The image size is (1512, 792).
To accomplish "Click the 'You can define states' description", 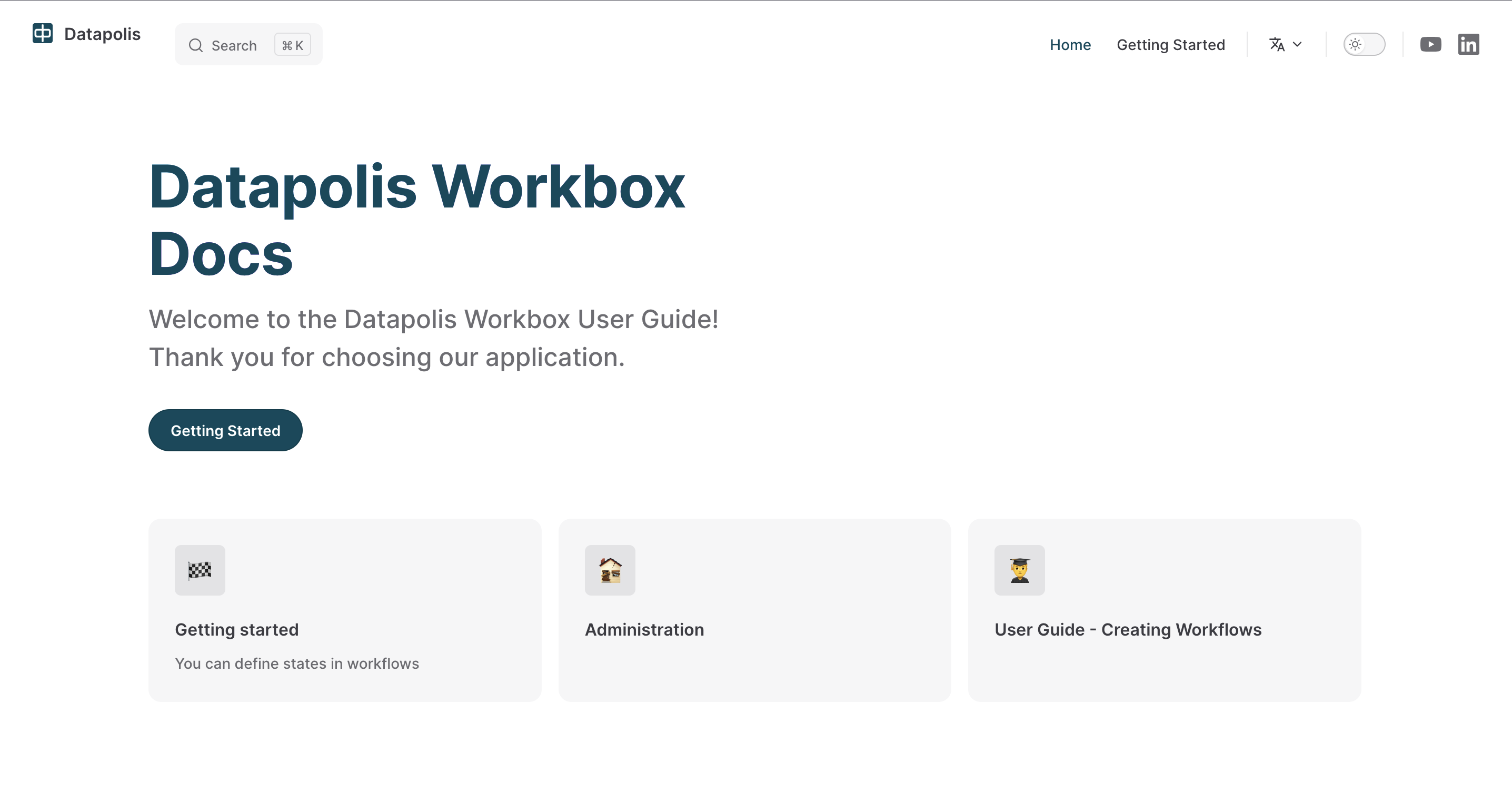I will 296,664.
